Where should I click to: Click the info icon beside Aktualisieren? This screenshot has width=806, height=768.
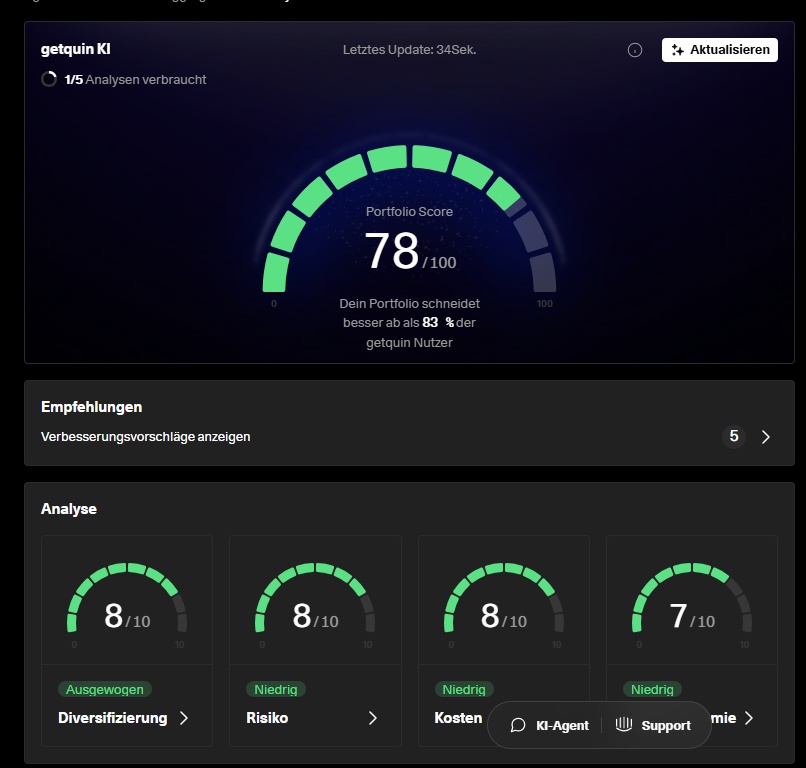tap(635, 50)
